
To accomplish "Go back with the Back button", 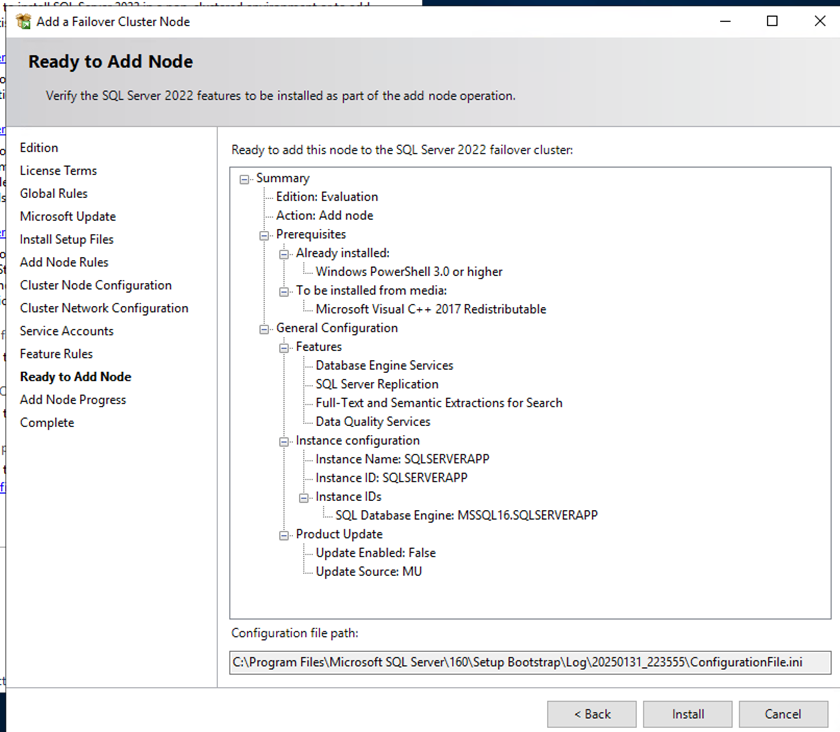I will 592,714.
